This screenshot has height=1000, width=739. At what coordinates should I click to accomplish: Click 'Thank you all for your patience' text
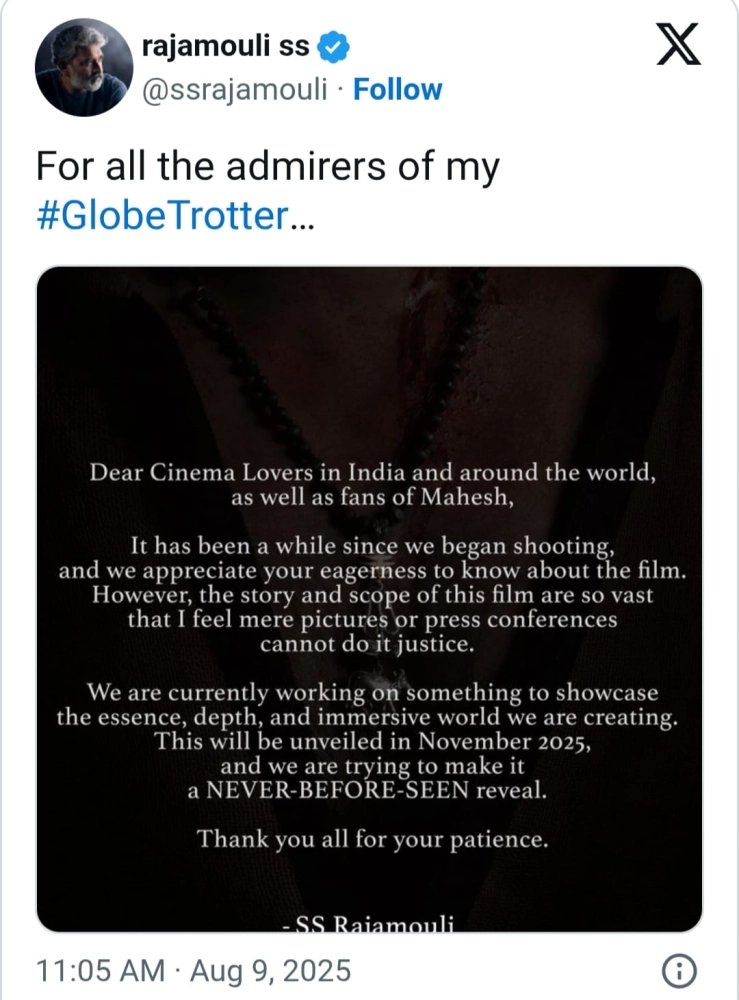pos(372,839)
